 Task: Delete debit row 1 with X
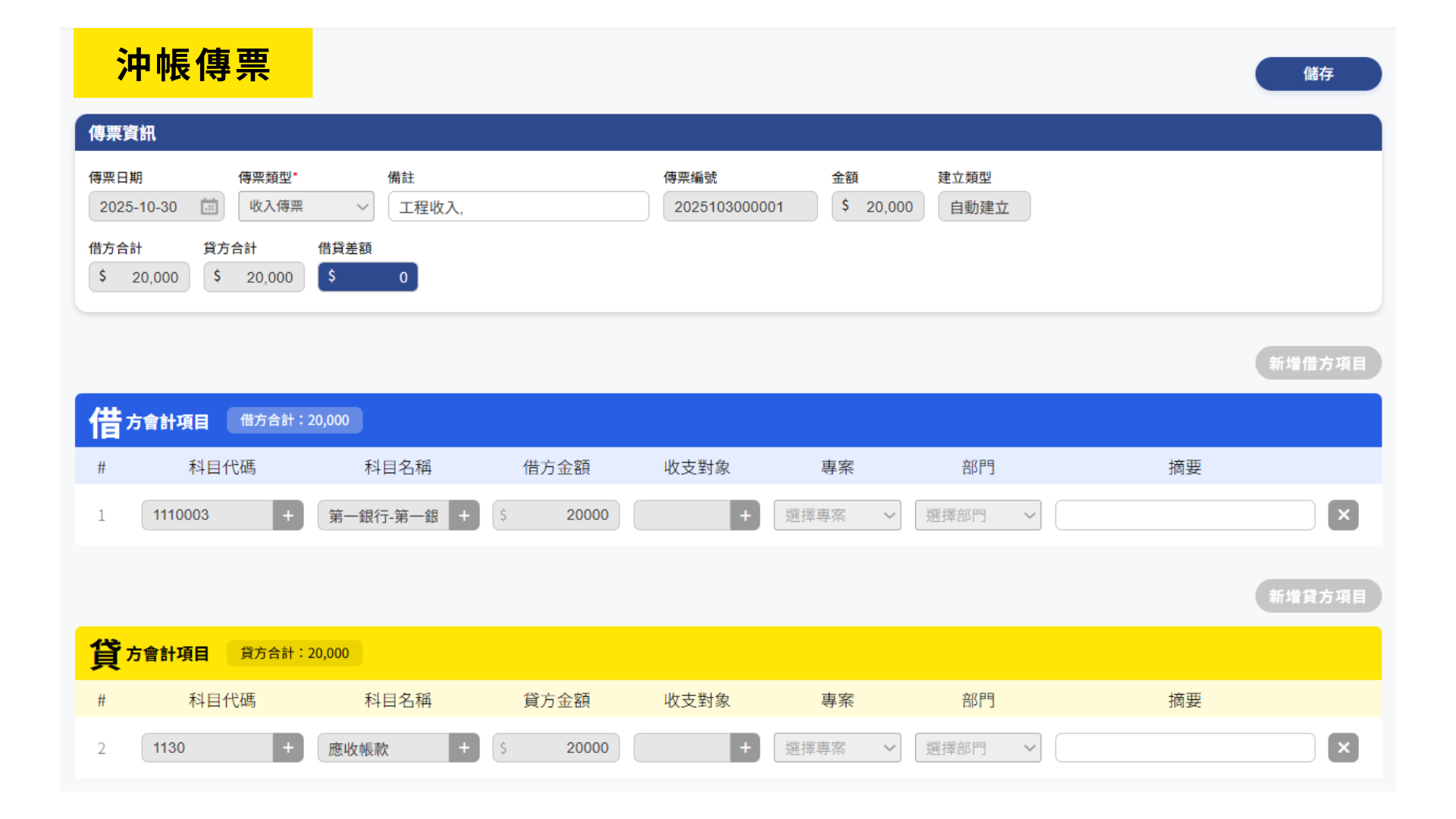tap(1343, 516)
